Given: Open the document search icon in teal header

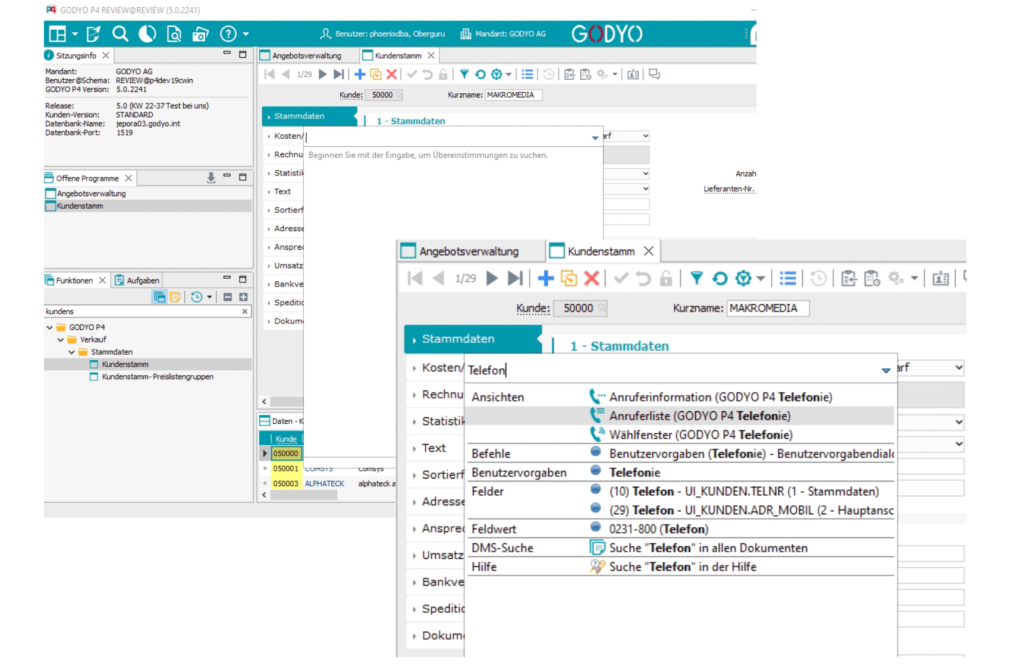Looking at the screenshot, I should (174, 34).
